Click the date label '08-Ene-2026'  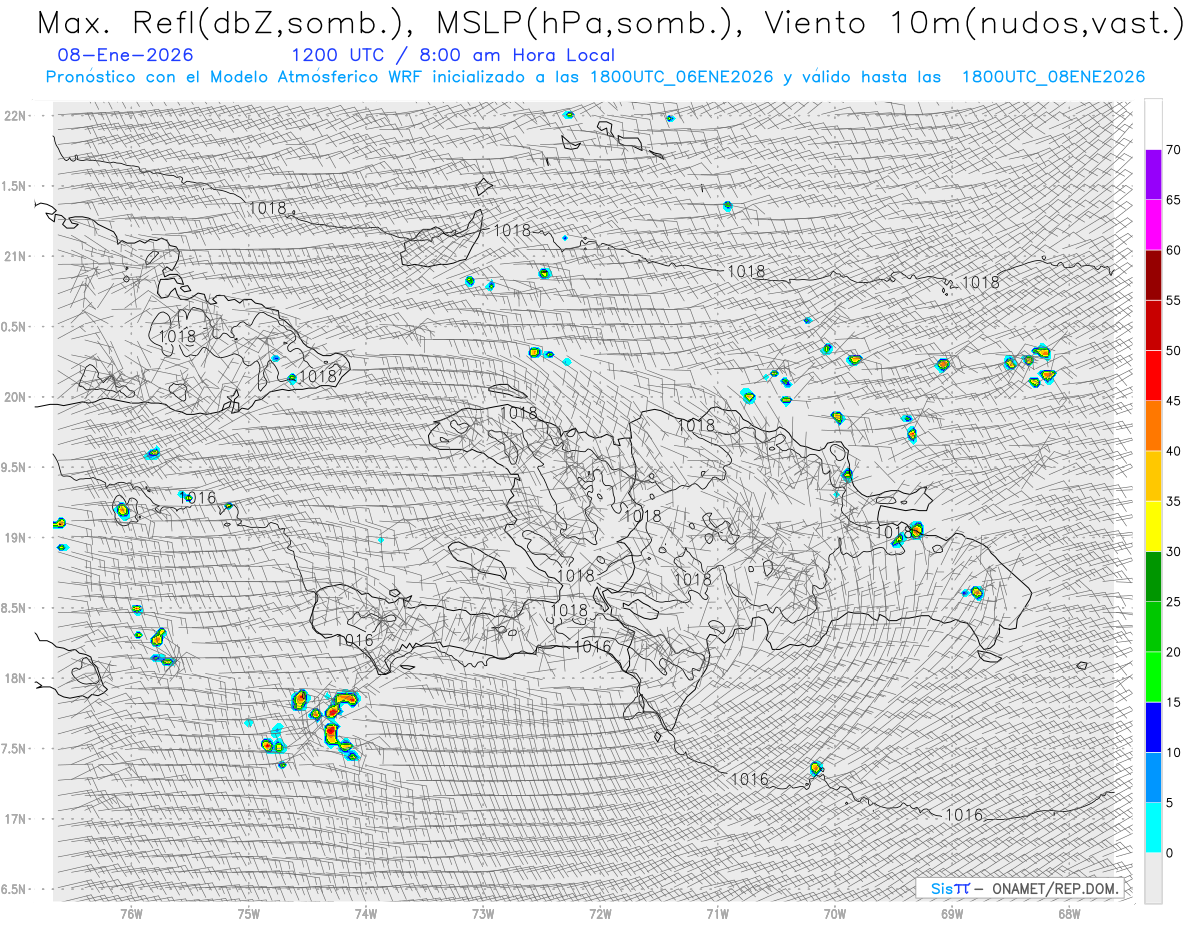pyautogui.click(x=126, y=55)
